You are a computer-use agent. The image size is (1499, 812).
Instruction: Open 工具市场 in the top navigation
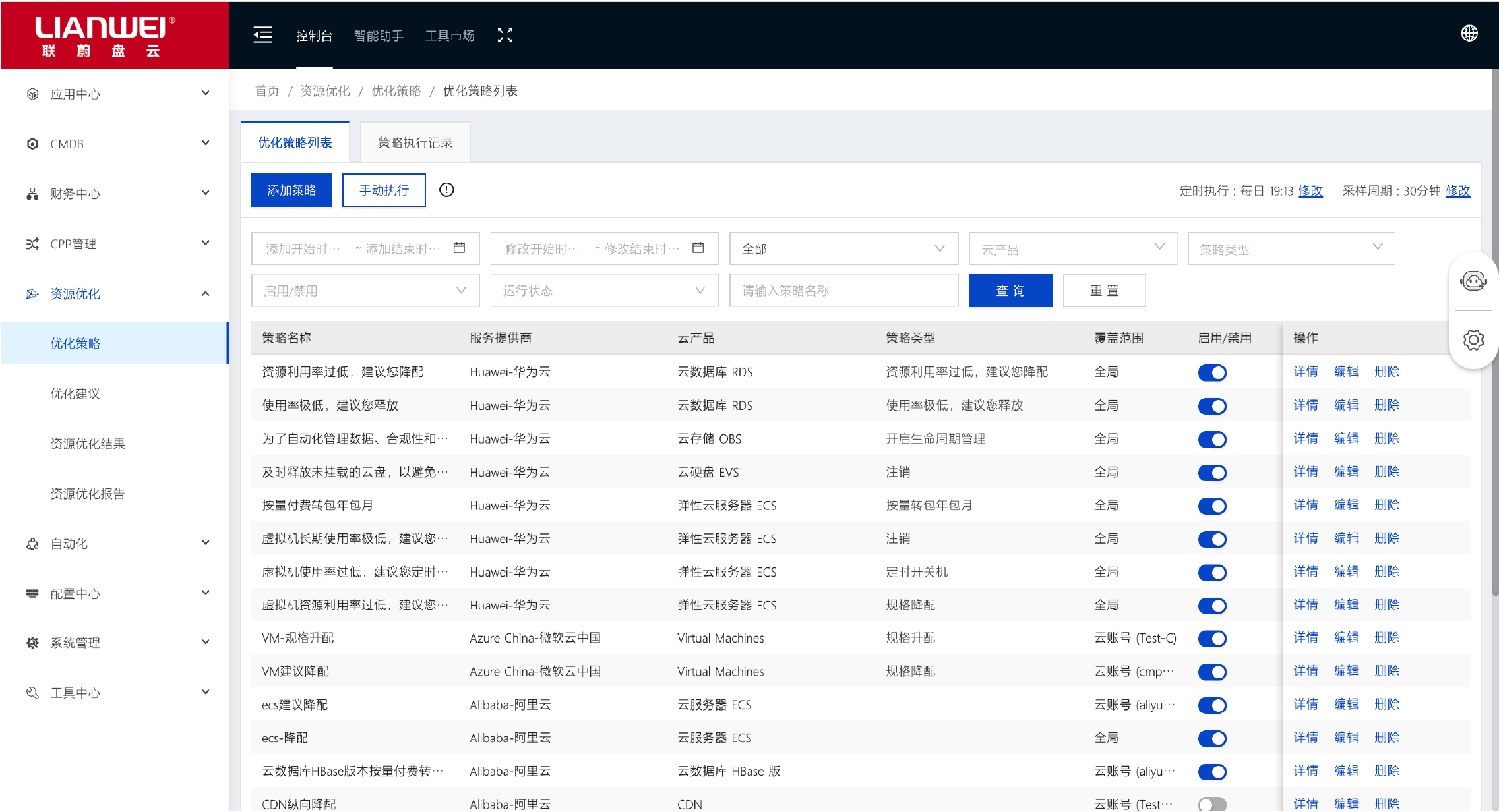[x=450, y=36]
